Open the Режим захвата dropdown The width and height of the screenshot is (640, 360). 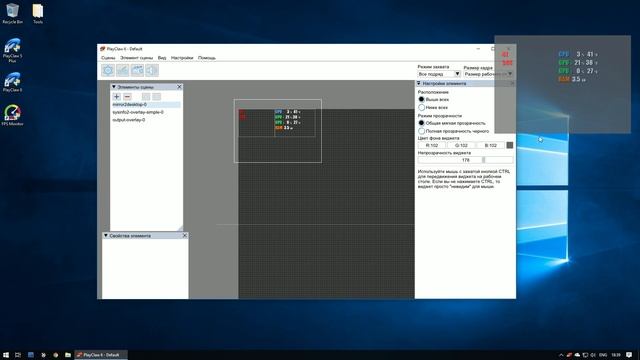point(439,74)
